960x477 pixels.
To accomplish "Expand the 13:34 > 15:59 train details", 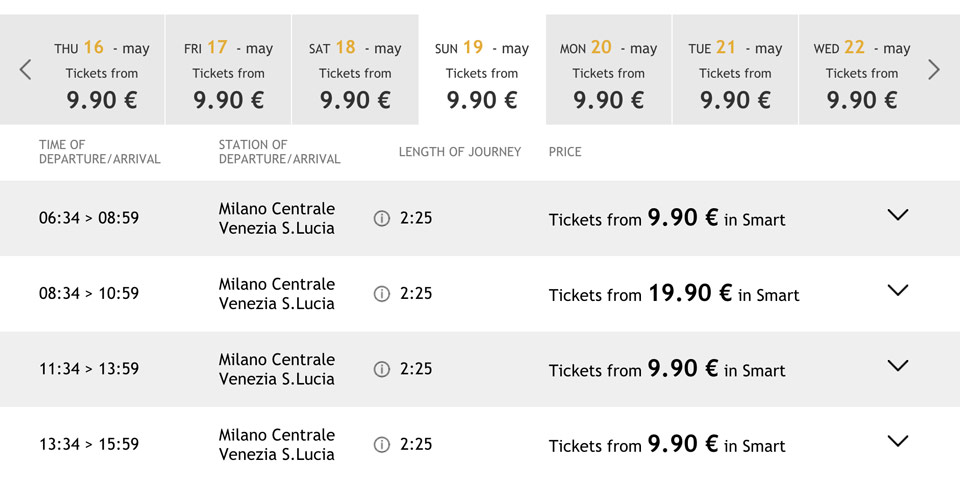I will pos(898,441).
